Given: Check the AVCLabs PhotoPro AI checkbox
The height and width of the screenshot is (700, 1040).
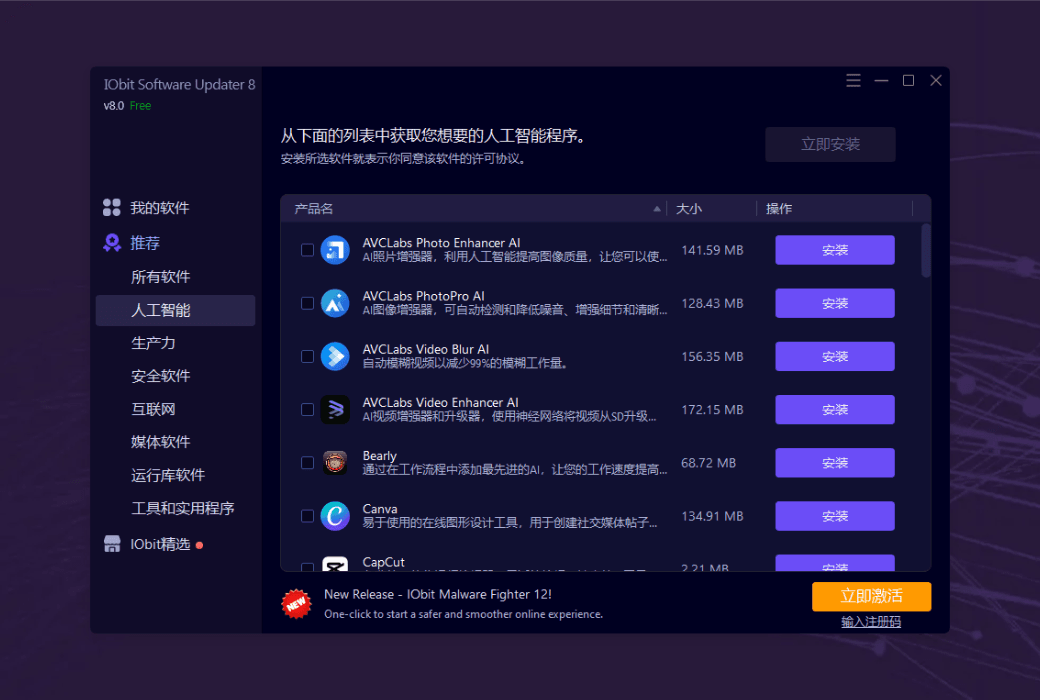Looking at the screenshot, I should [x=307, y=303].
